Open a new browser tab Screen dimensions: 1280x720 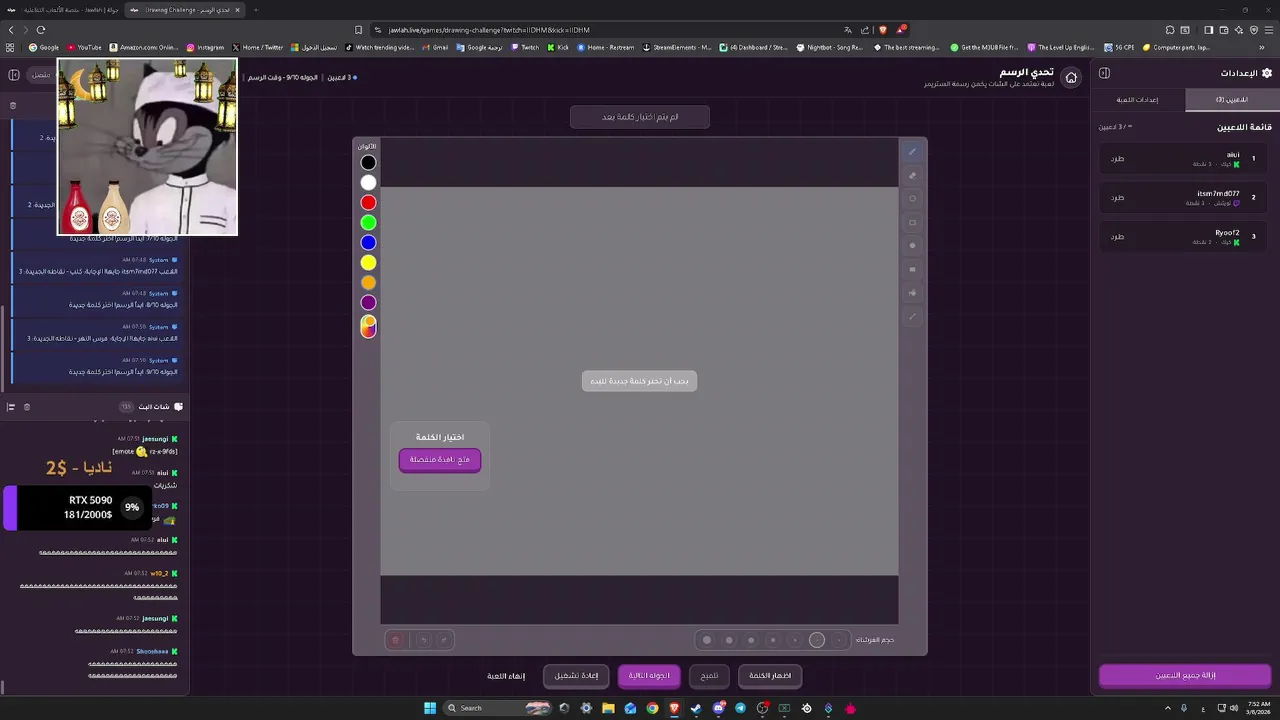256,10
